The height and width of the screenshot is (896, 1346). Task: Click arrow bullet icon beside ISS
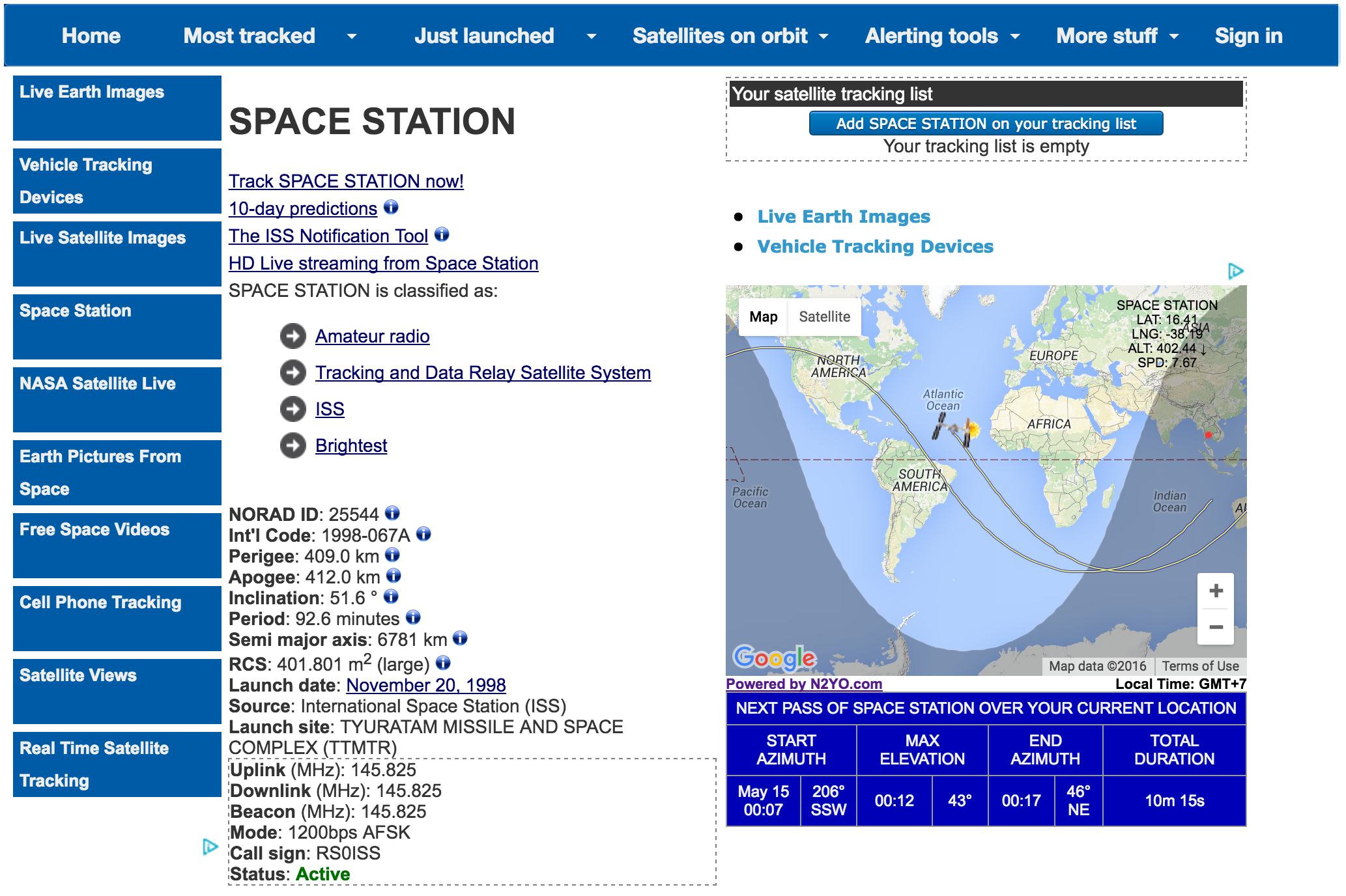click(293, 409)
